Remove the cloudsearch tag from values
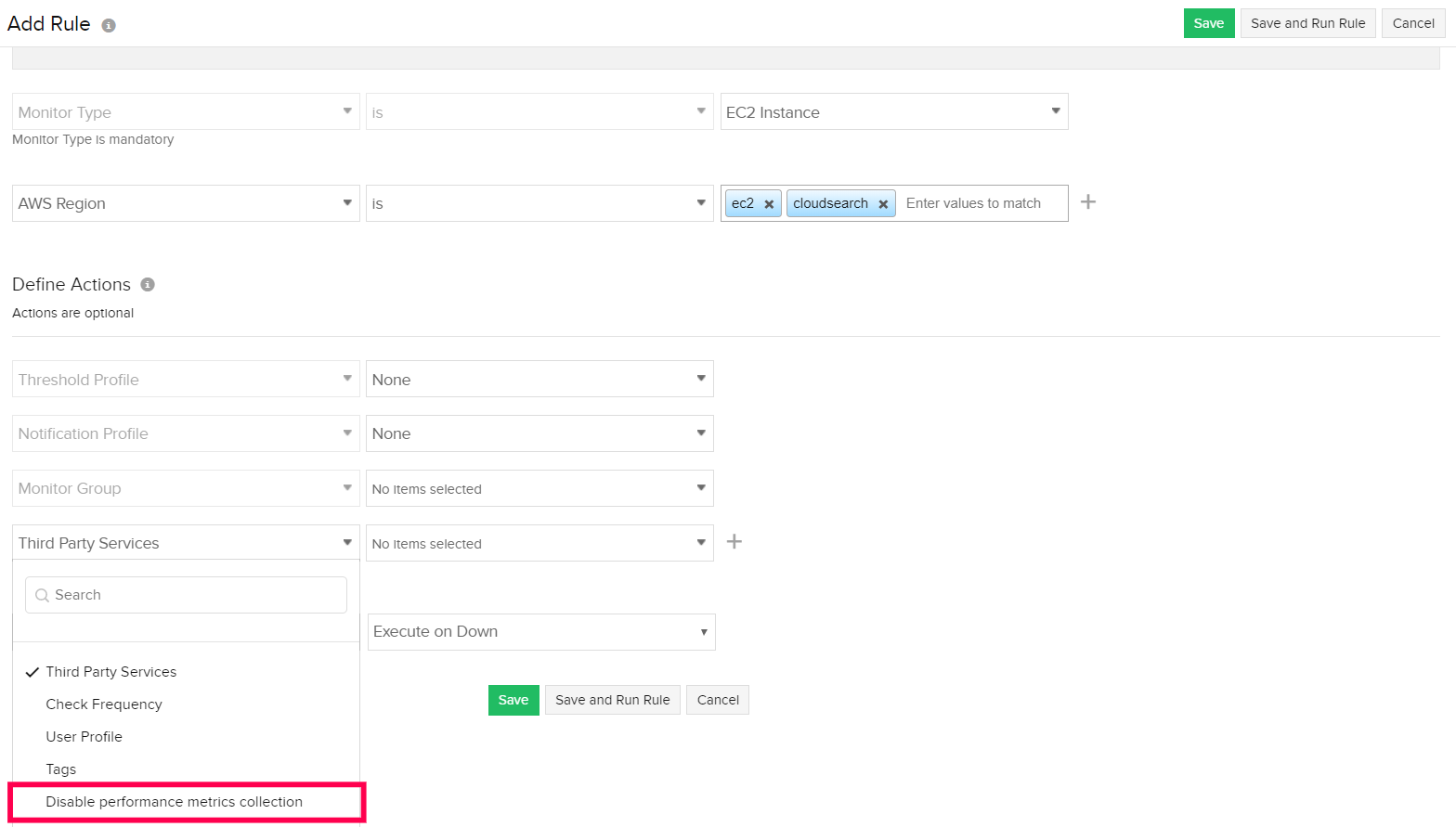The width and height of the screenshot is (1456, 827). [x=883, y=204]
